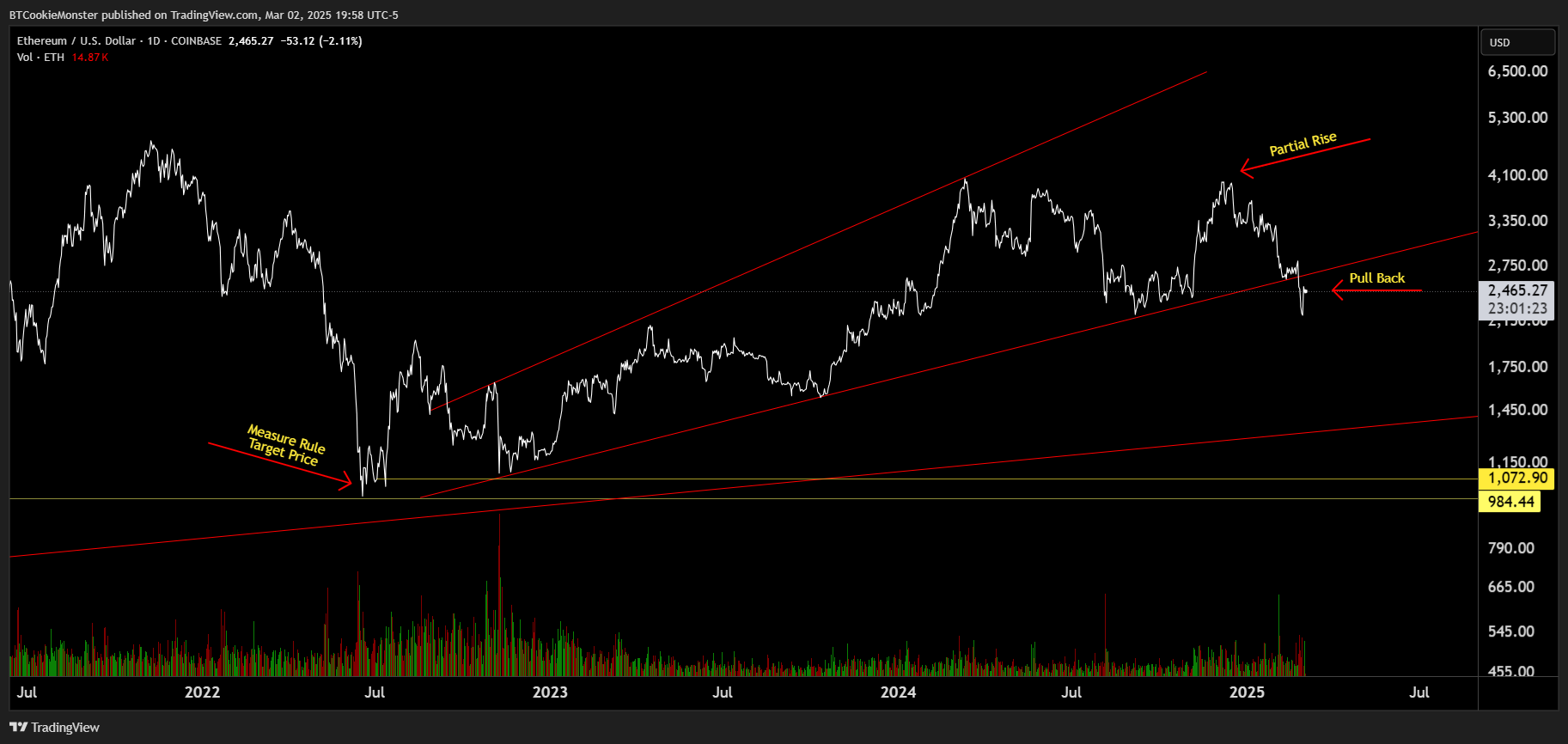Click the 6,500.00 price axis label
This screenshot has width=1568, height=744.
[x=1517, y=71]
